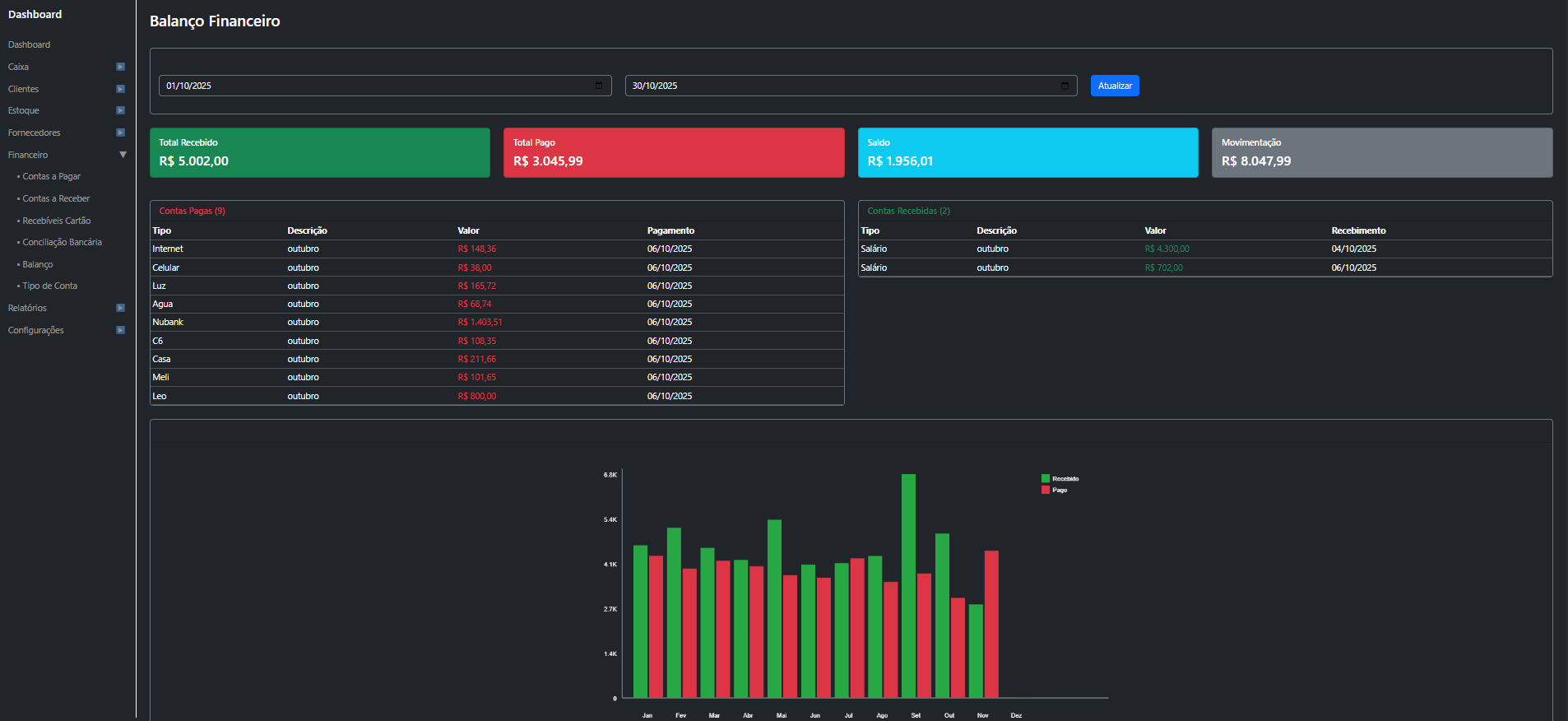
Task: Select Recebíveis Cartão in sidebar
Action: 56,221
